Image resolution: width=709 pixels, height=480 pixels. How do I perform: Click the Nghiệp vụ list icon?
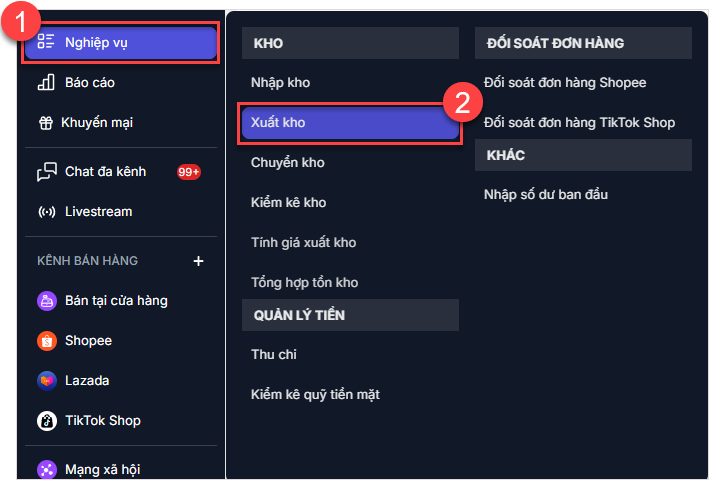pos(45,42)
